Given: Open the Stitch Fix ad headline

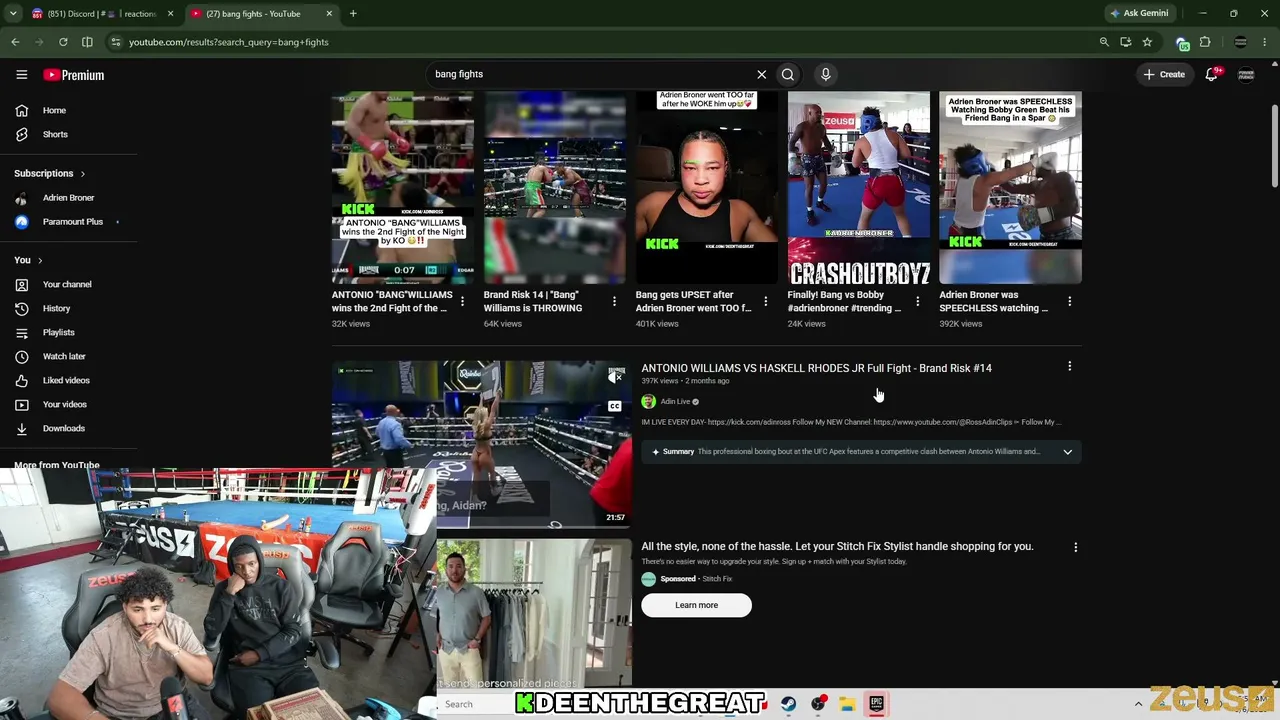Looking at the screenshot, I should [x=837, y=546].
